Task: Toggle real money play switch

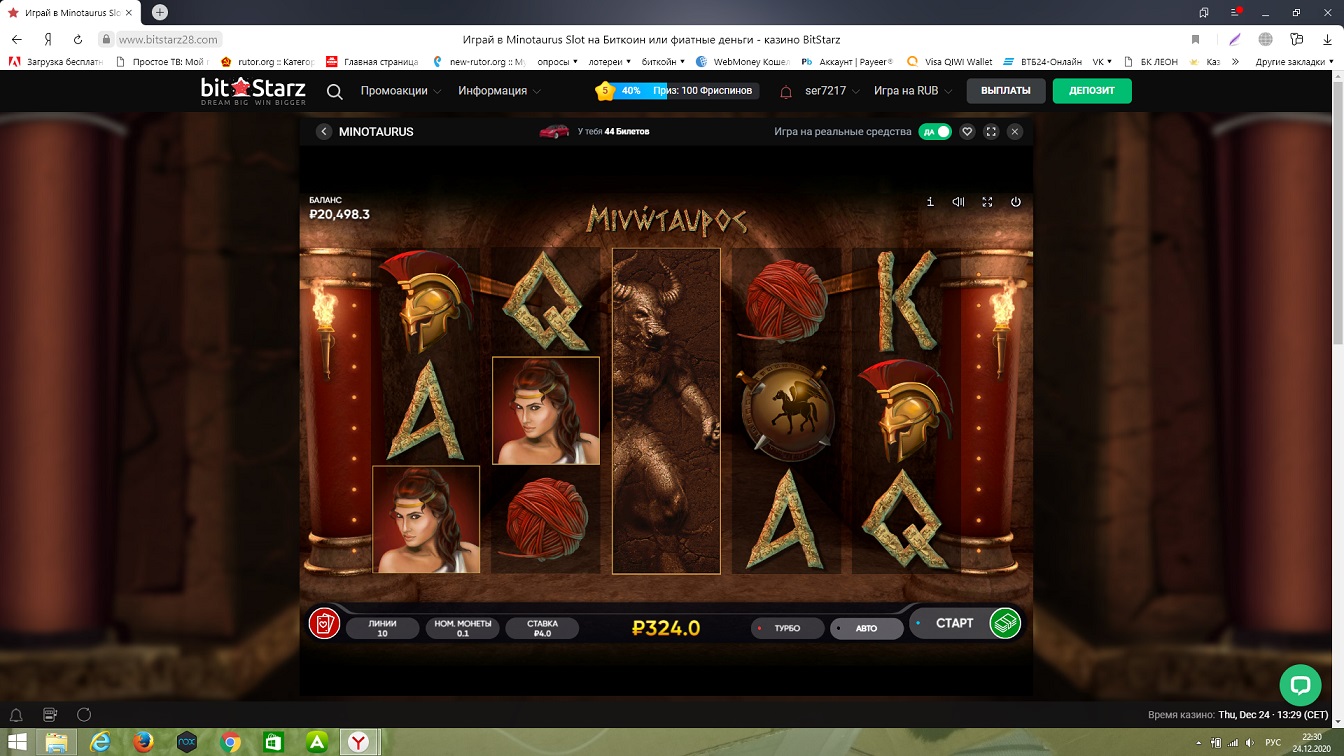Action: pyautogui.click(x=935, y=132)
